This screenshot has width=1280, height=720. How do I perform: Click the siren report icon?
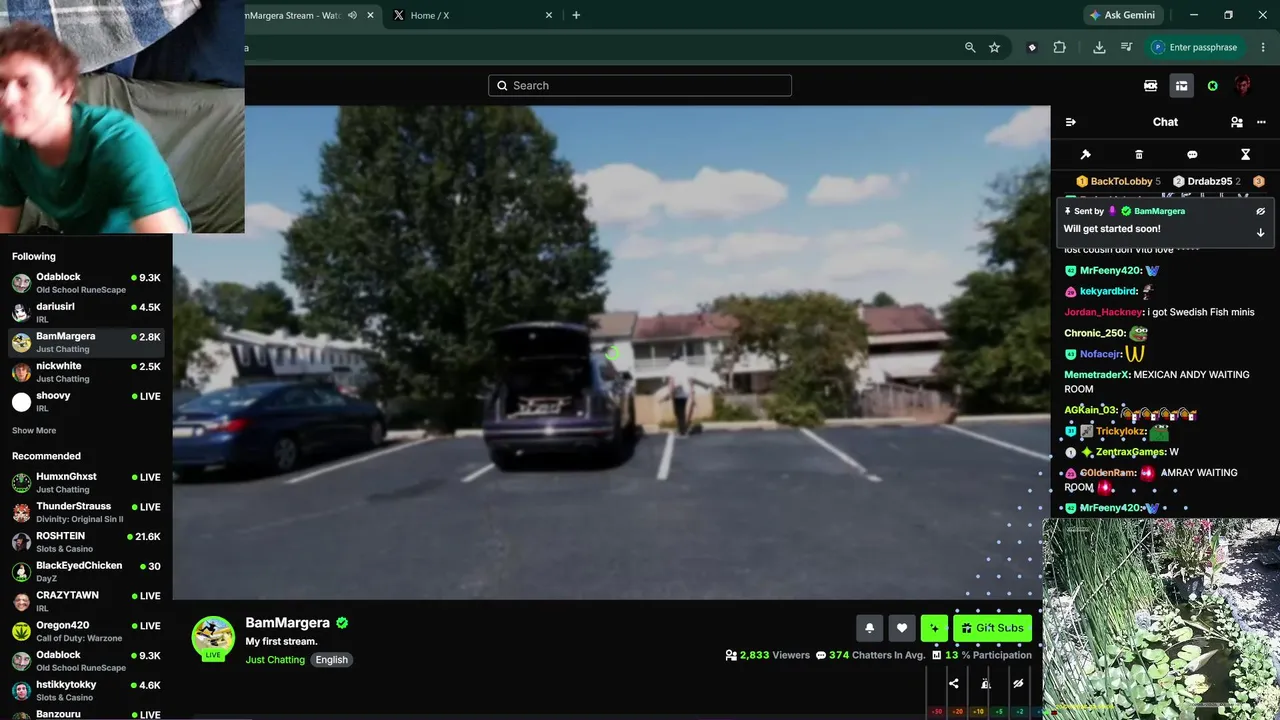986,684
